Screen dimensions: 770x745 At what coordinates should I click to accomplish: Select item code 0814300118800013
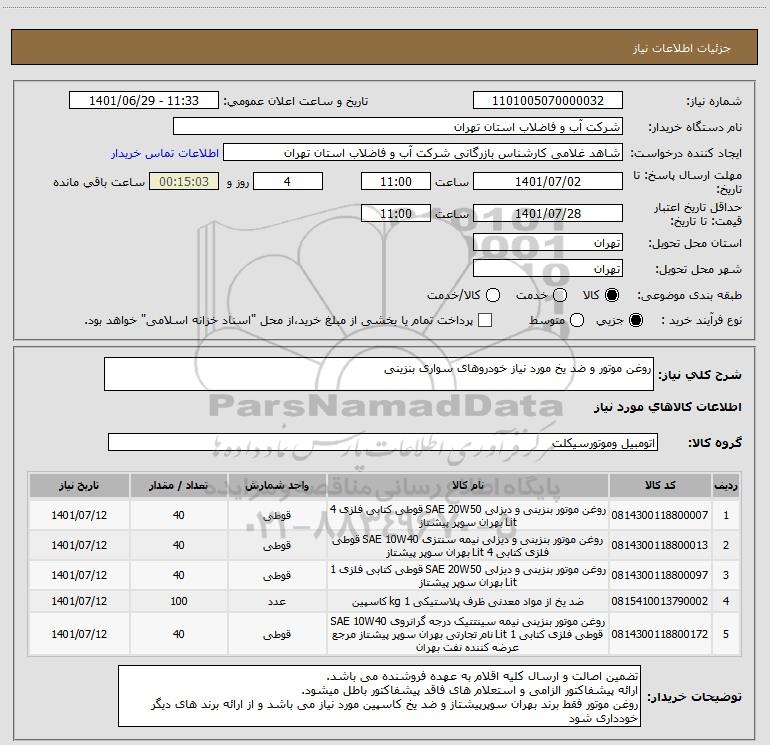[660, 545]
